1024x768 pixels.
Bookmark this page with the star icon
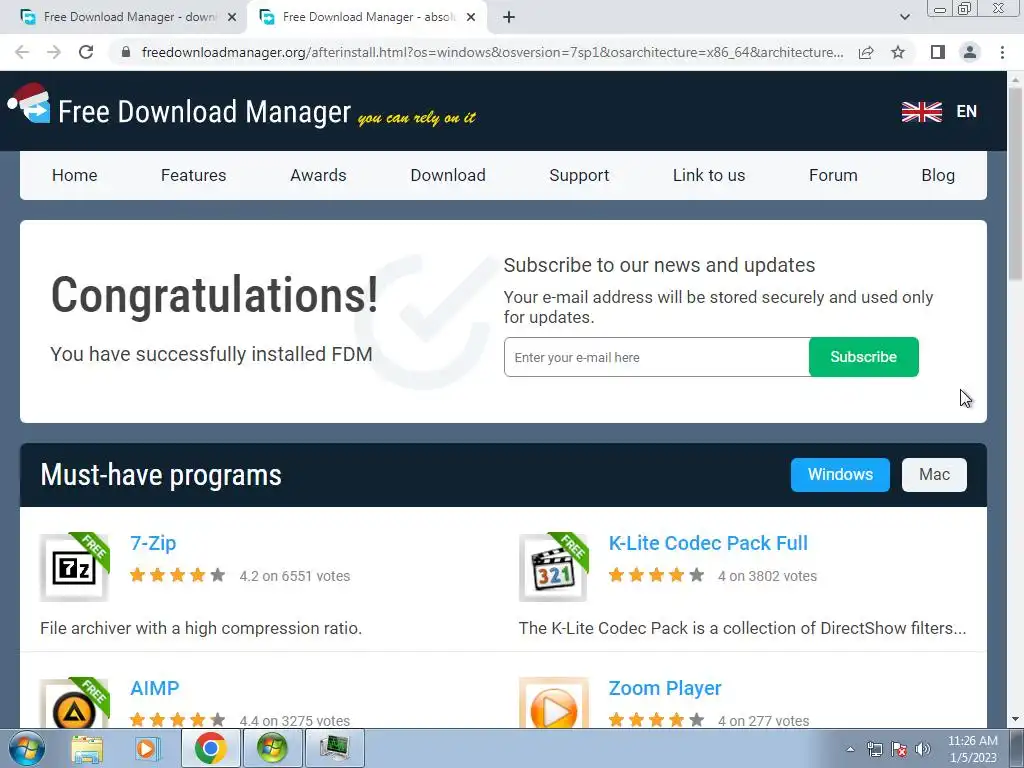click(x=898, y=52)
